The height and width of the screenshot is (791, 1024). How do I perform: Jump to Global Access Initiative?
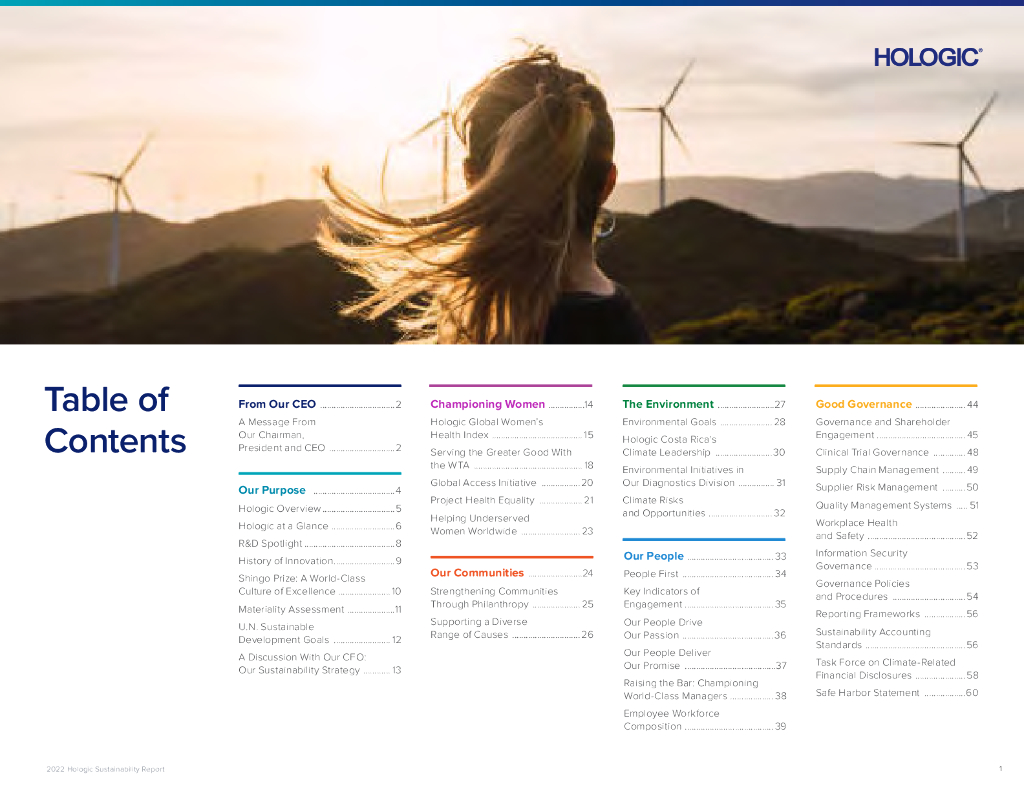point(511,483)
